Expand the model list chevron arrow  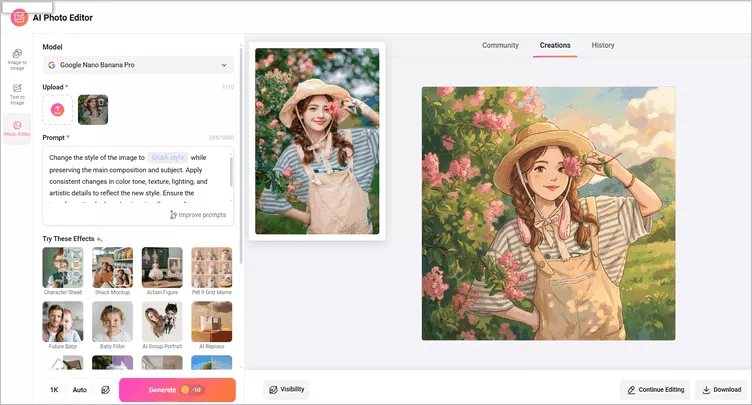(224, 65)
